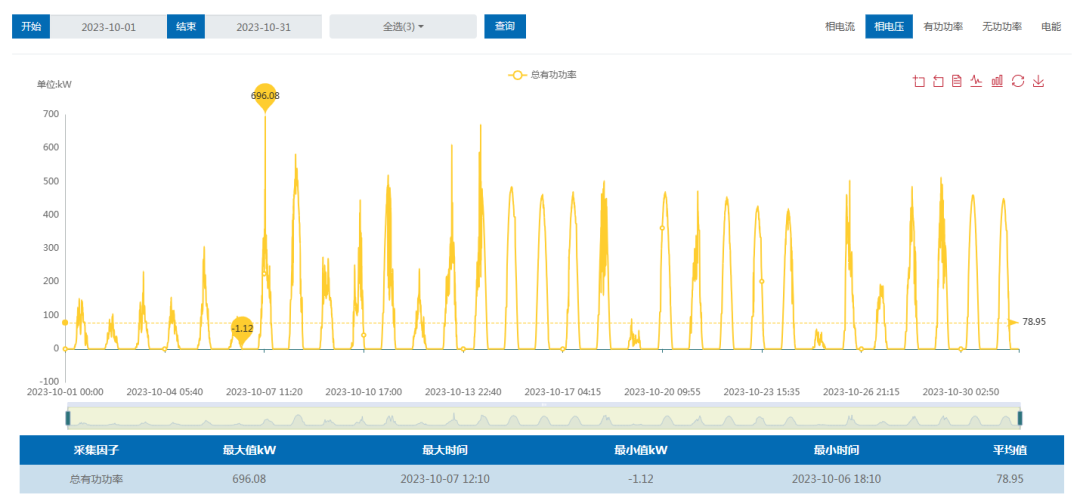The height and width of the screenshot is (501, 1080).
Task: Click the start date field 2023-10-01
Action: 109,27
